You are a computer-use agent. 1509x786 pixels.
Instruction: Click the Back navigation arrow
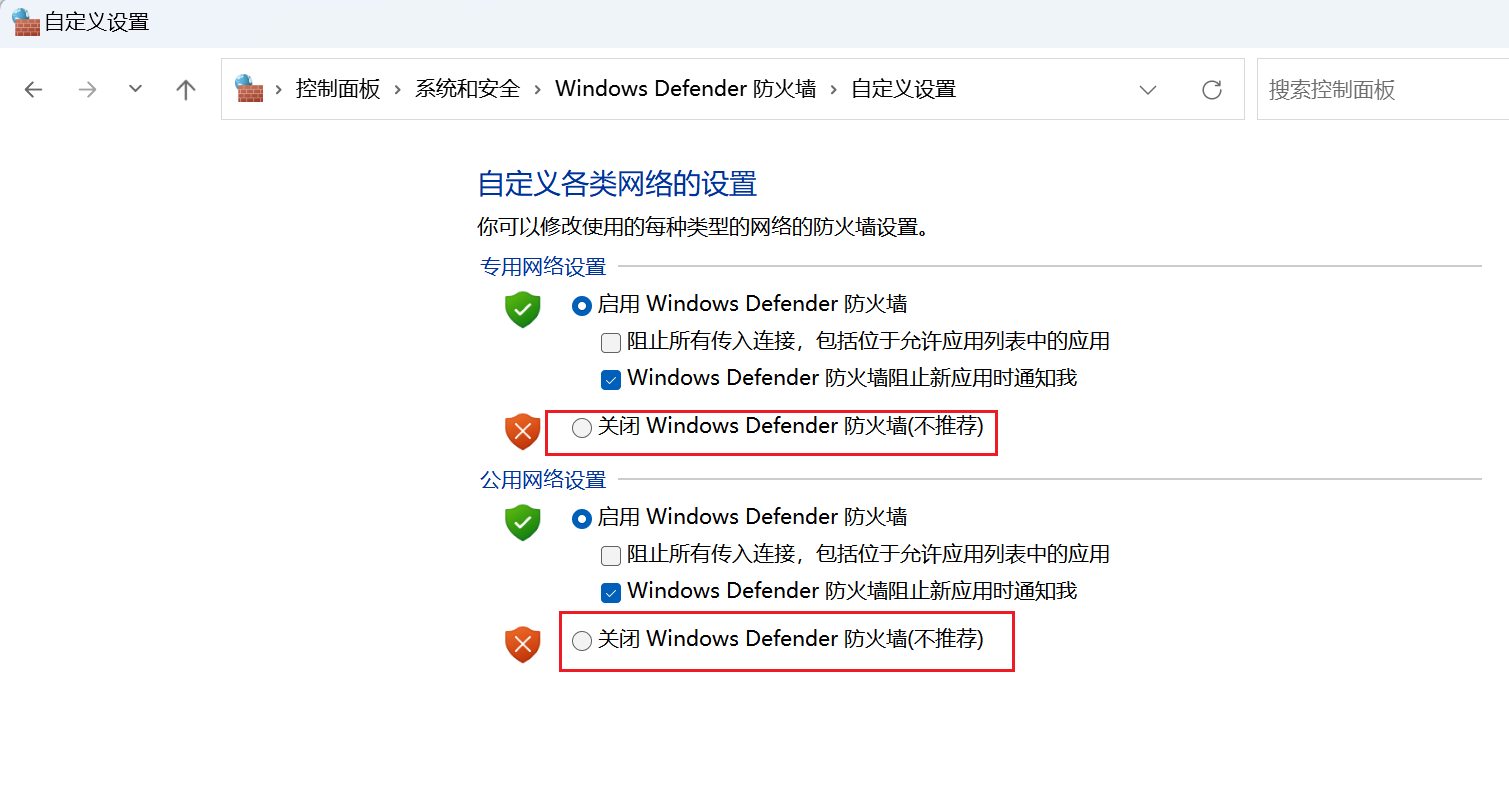[34, 90]
